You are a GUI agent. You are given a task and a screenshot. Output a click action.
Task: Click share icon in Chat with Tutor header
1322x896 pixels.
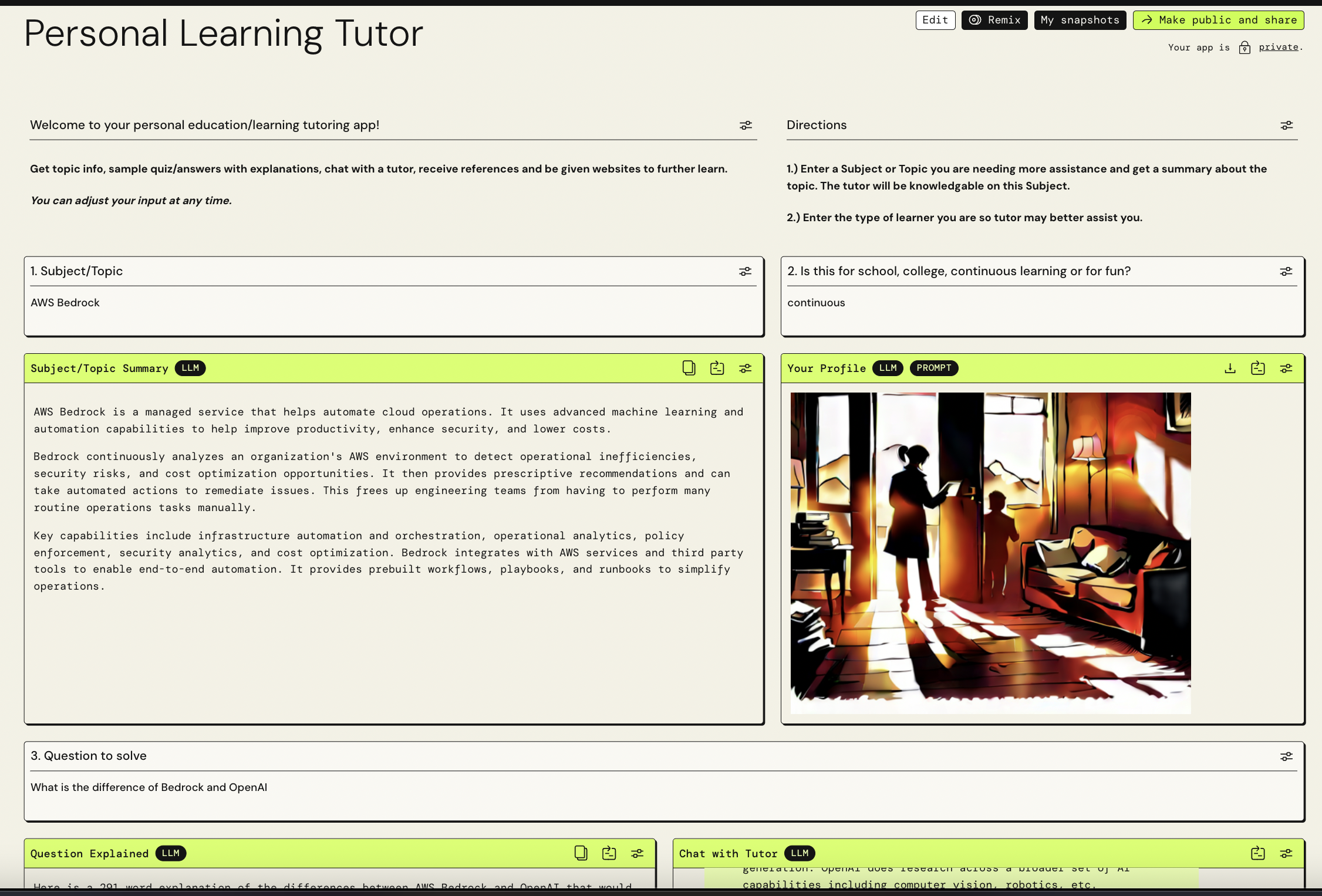click(x=1258, y=853)
